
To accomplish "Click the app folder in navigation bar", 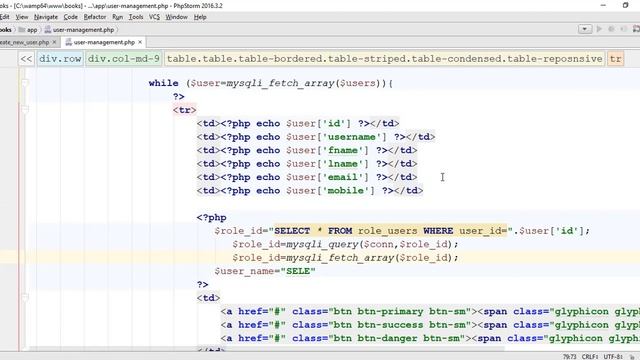I will (28, 30).
